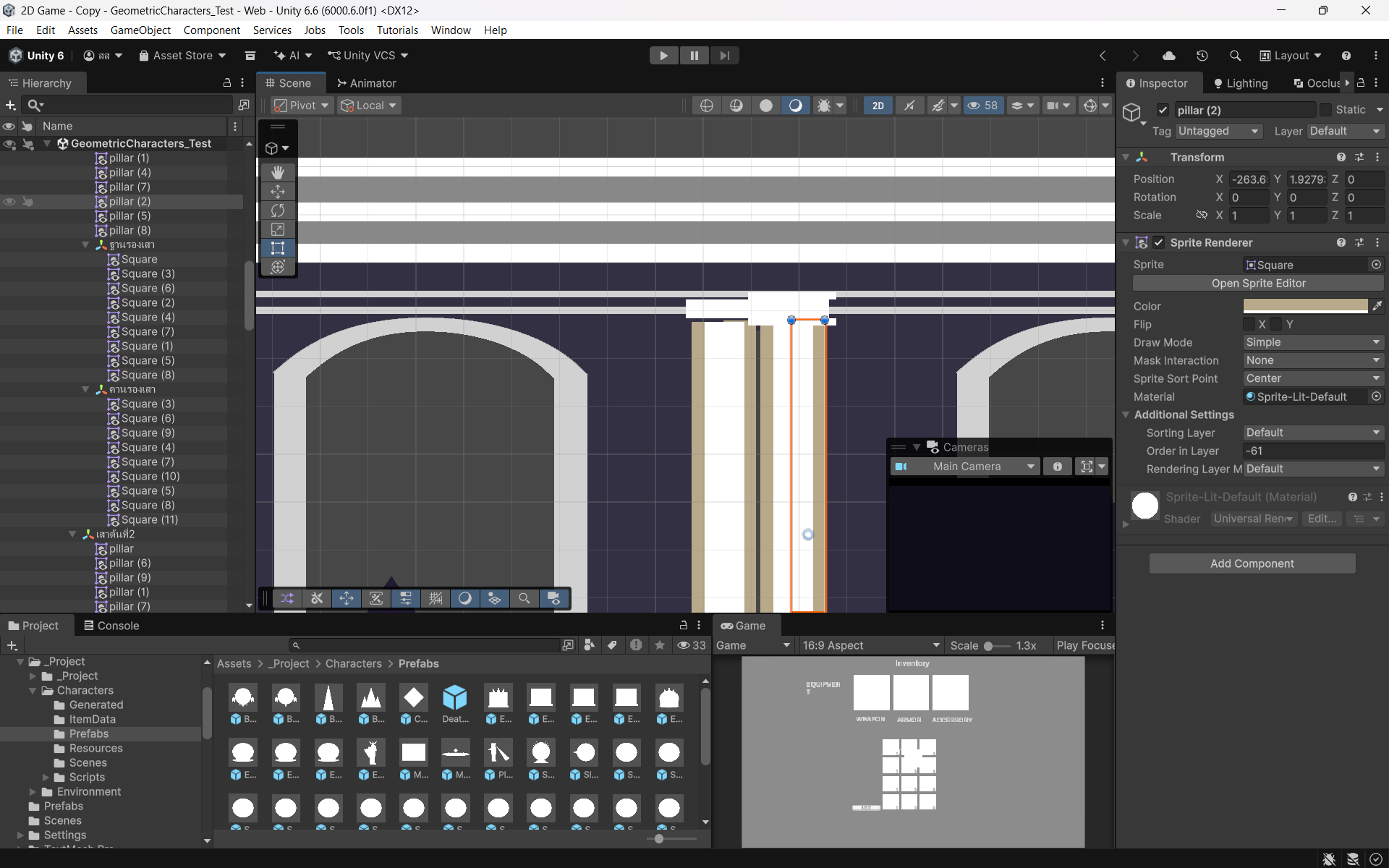Click material Edit... button
1389x868 pixels.
click(x=1322, y=519)
